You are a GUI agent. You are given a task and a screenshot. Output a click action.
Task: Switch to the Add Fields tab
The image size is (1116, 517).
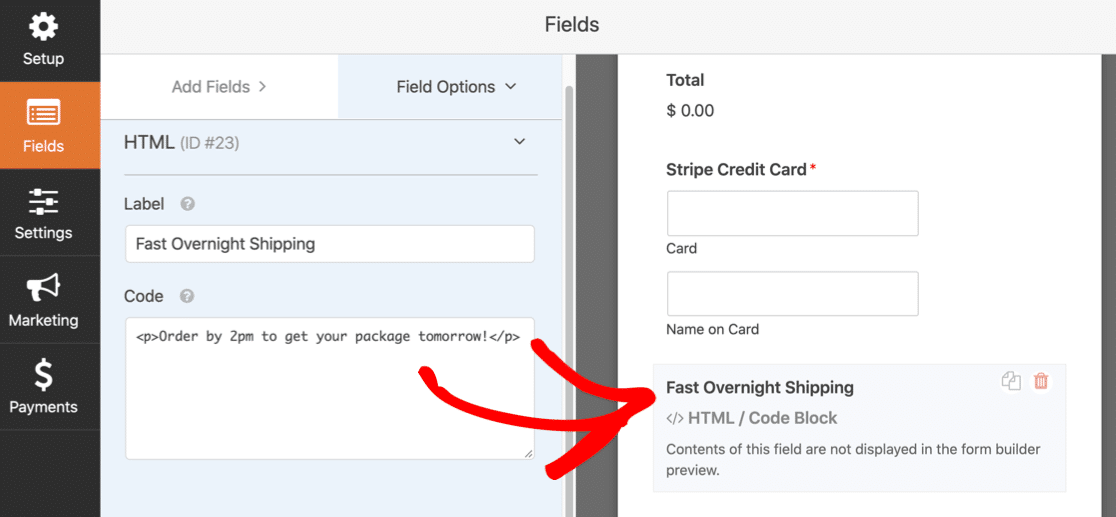(x=219, y=87)
